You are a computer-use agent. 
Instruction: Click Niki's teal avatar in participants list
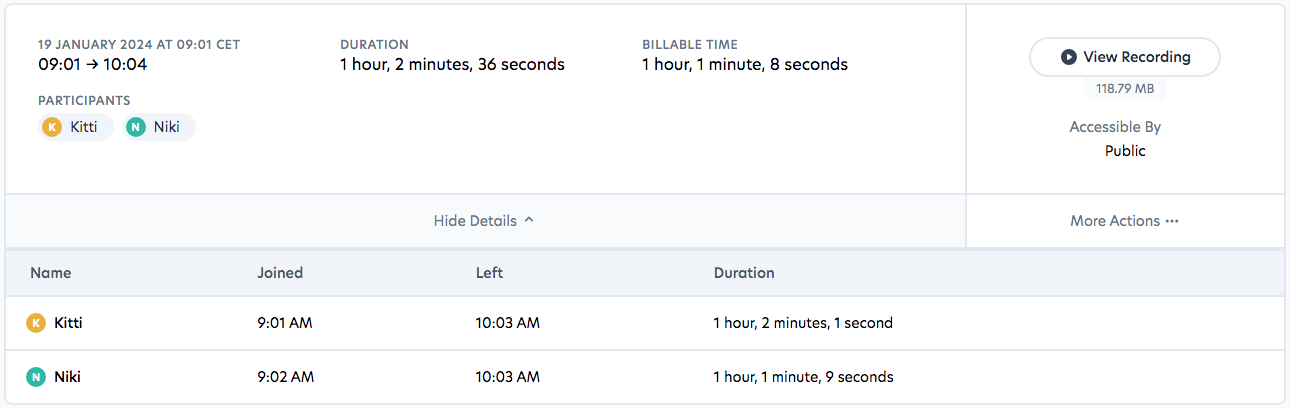point(136,127)
